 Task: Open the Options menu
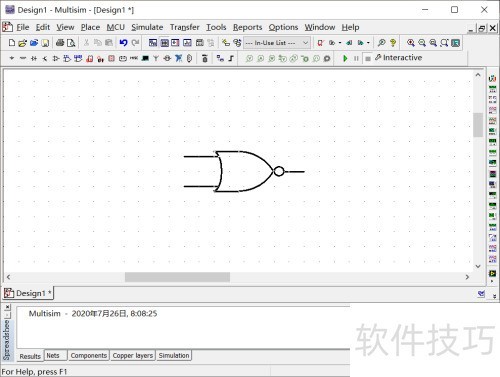283,27
